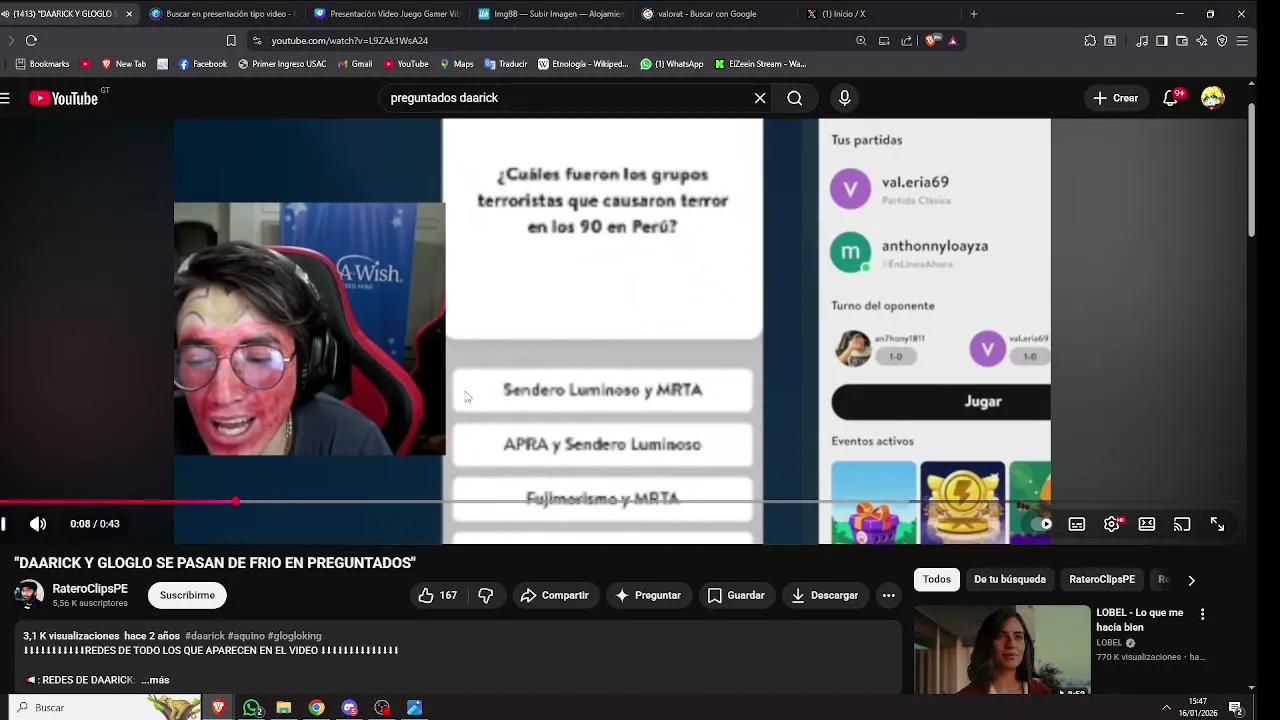Open zoom control in address bar
The image size is (1280, 720).
point(861,41)
